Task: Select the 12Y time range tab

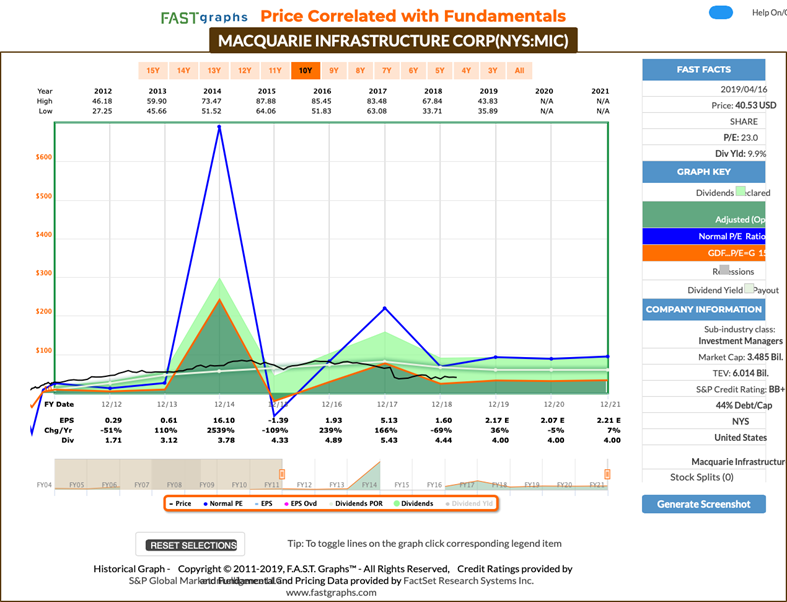Action: click(x=245, y=71)
